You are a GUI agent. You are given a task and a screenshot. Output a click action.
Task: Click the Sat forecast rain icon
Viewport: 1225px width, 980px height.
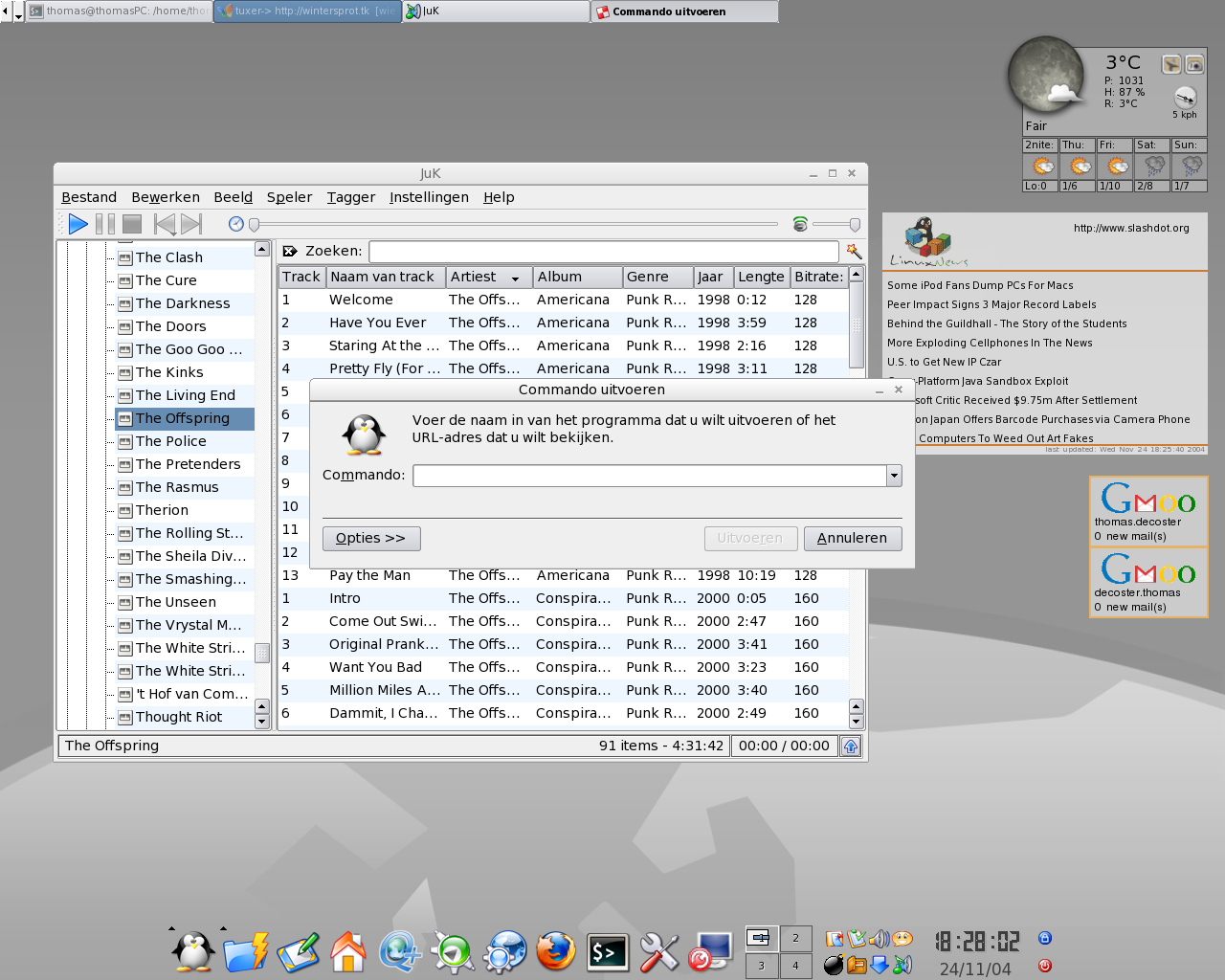click(1153, 167)
